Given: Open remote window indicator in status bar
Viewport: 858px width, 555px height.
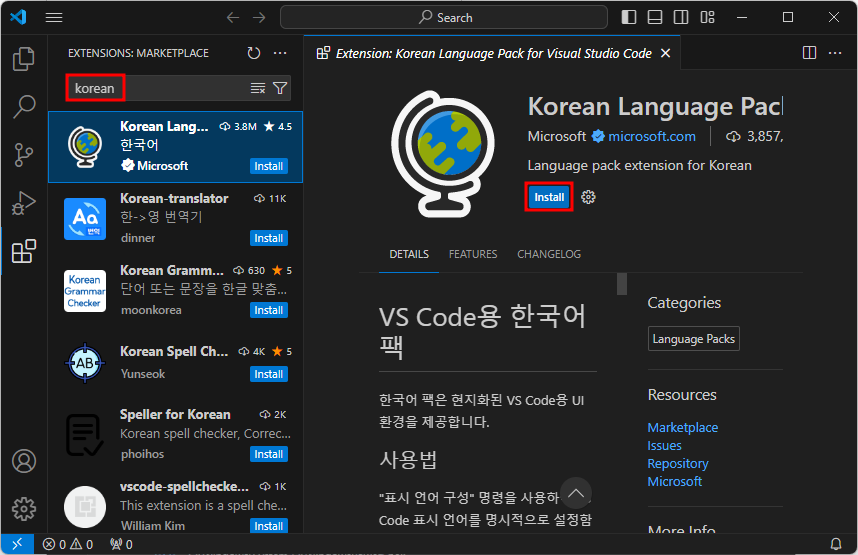Looking at the screenshot, I should (x=17, y=544).
